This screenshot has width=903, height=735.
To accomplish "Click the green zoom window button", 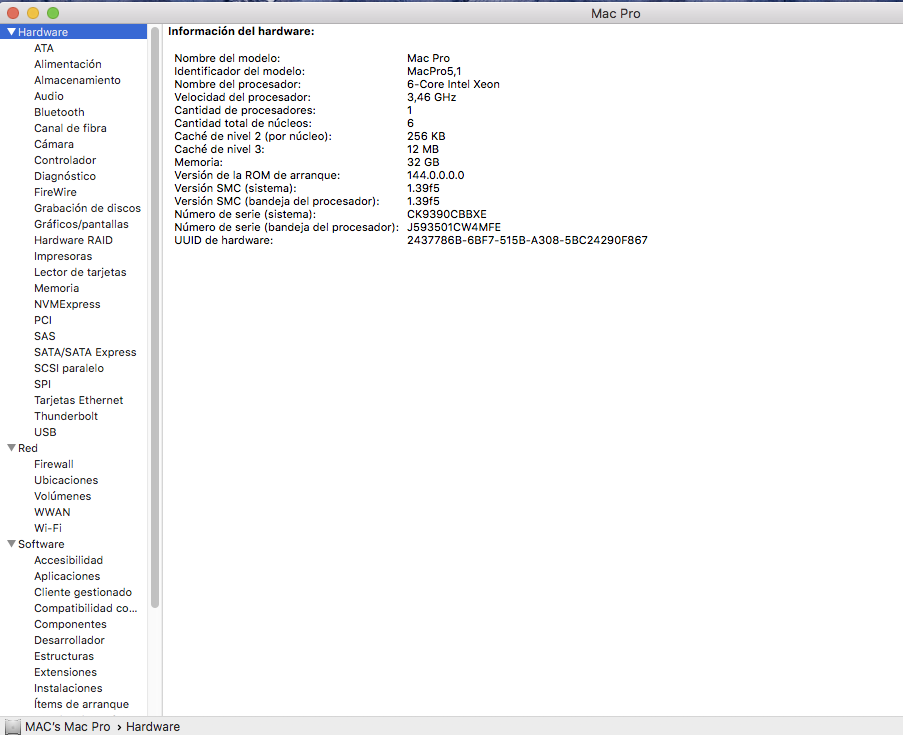I will pos(53,13).
